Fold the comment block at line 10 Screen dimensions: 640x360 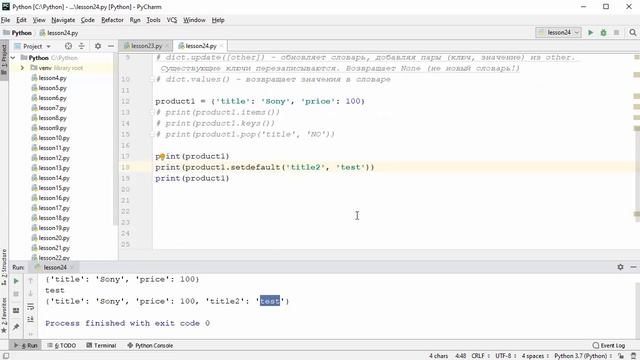click(152, 79)
